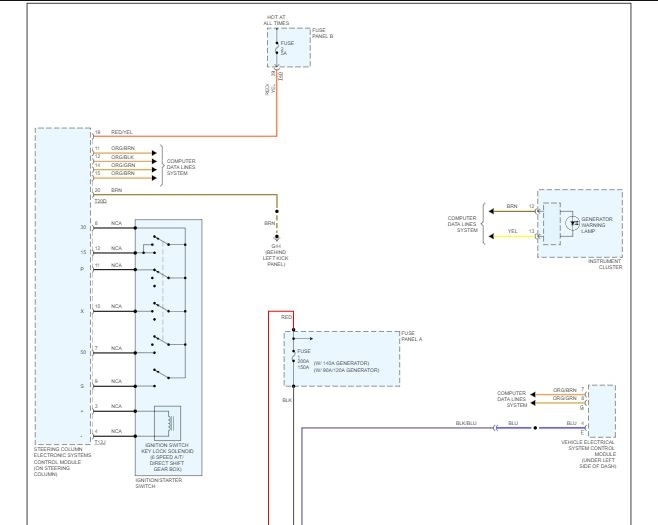Click the YEL pin 13 data line arrow
658x525 pixels.
click(491, 237)
